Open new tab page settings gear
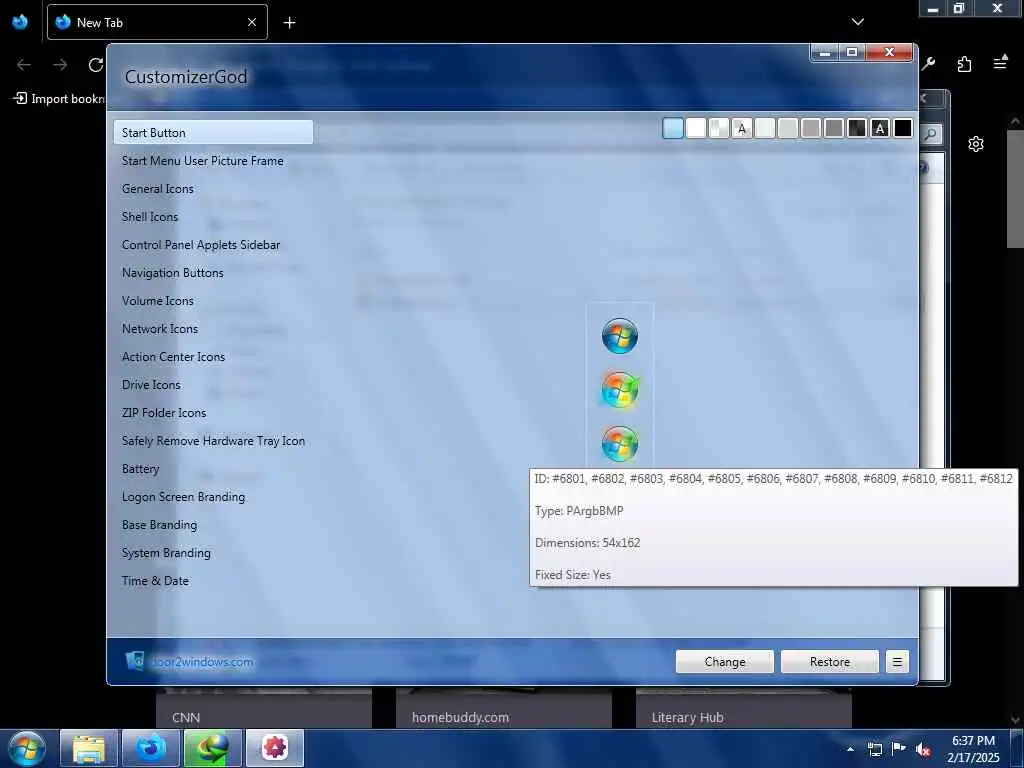 976,144
